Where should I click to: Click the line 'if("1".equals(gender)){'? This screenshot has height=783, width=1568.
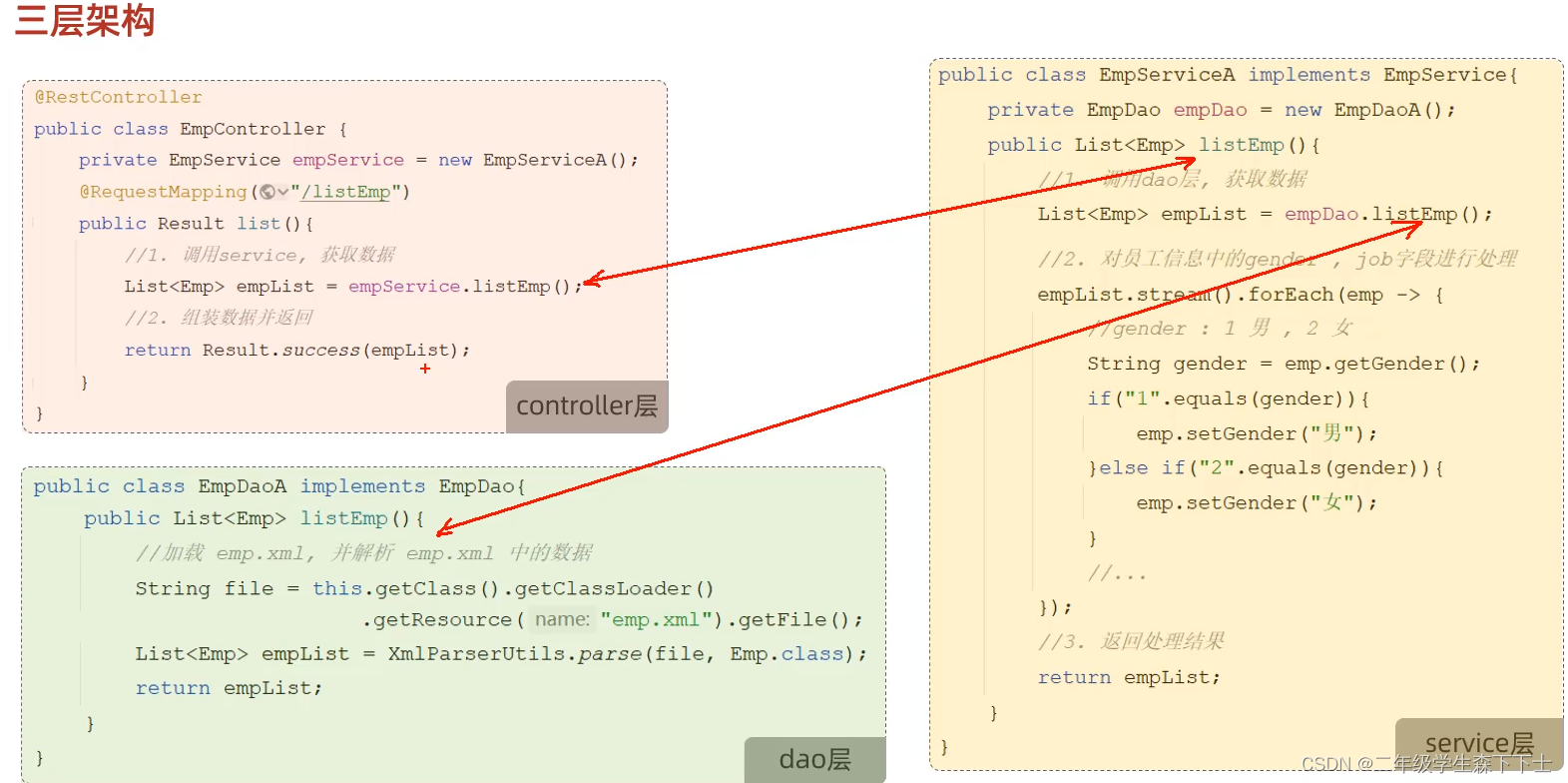pos(1229,398)
